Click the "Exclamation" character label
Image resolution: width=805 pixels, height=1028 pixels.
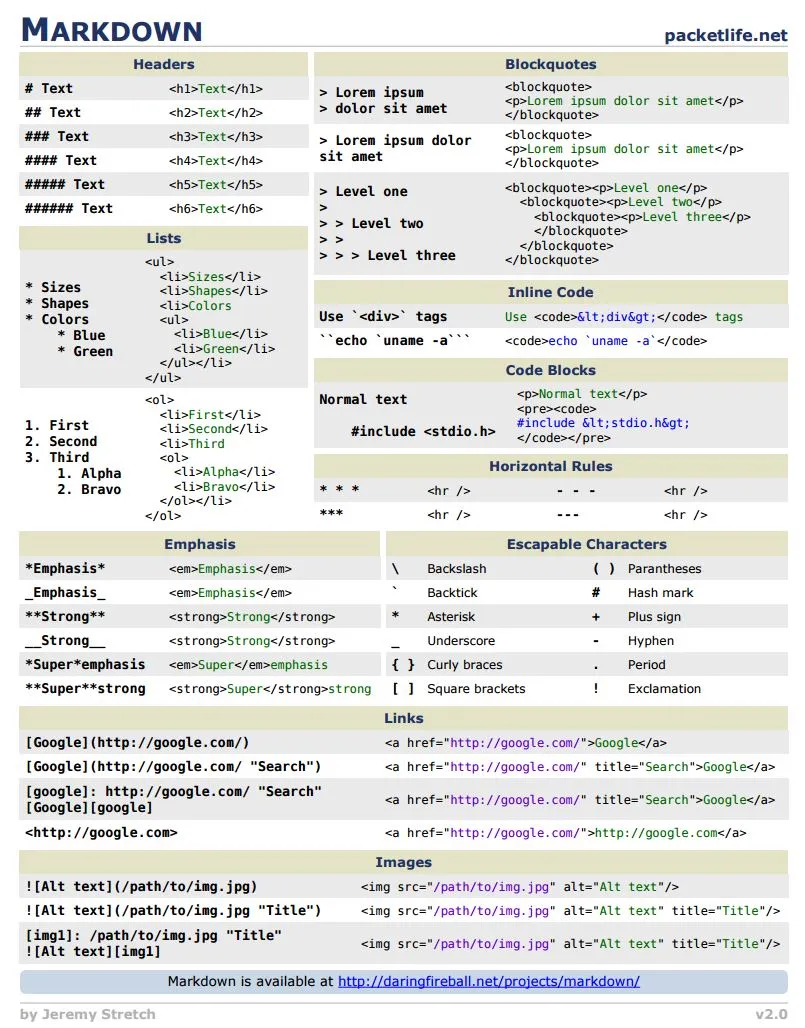click(665, 689)
